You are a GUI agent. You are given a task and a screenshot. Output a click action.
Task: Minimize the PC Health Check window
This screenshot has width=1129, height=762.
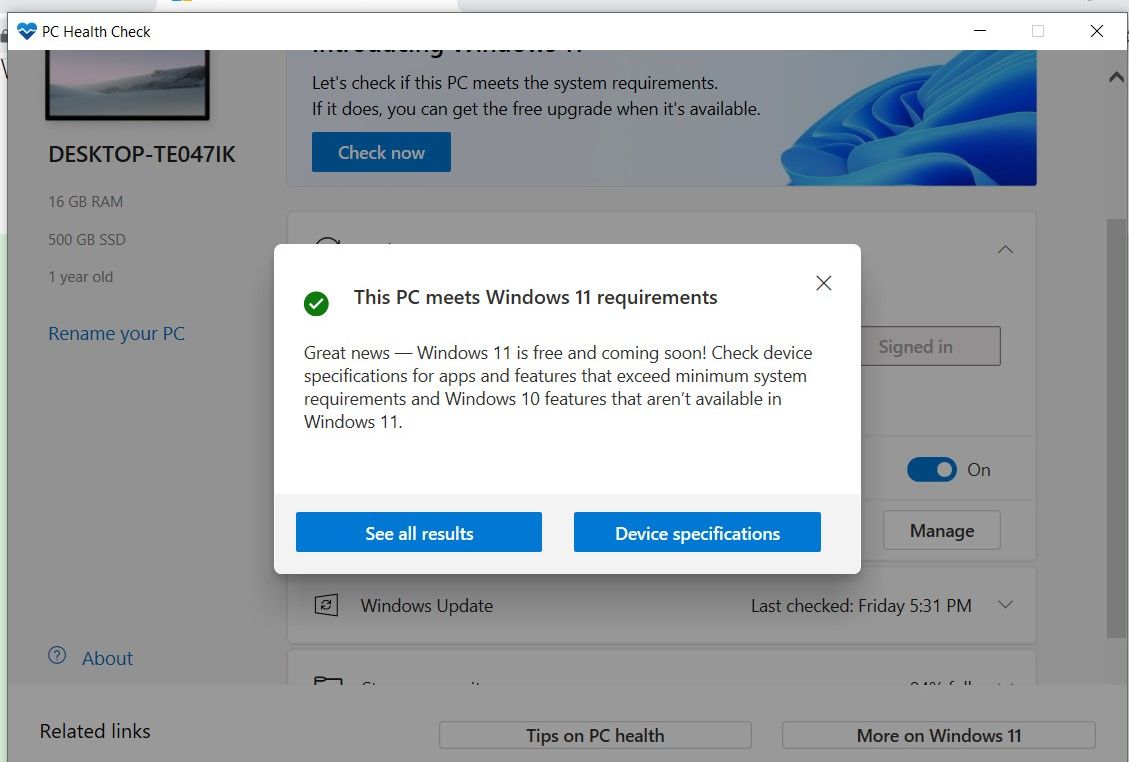point(979,31)
